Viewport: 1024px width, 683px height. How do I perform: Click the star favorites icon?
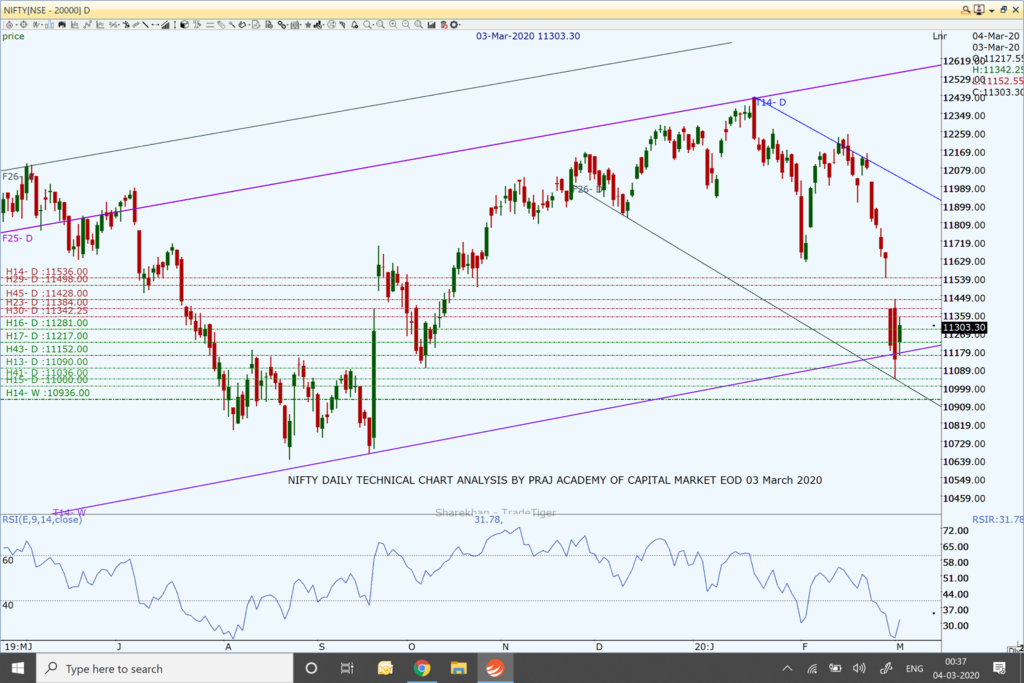(x=308, y=25)
